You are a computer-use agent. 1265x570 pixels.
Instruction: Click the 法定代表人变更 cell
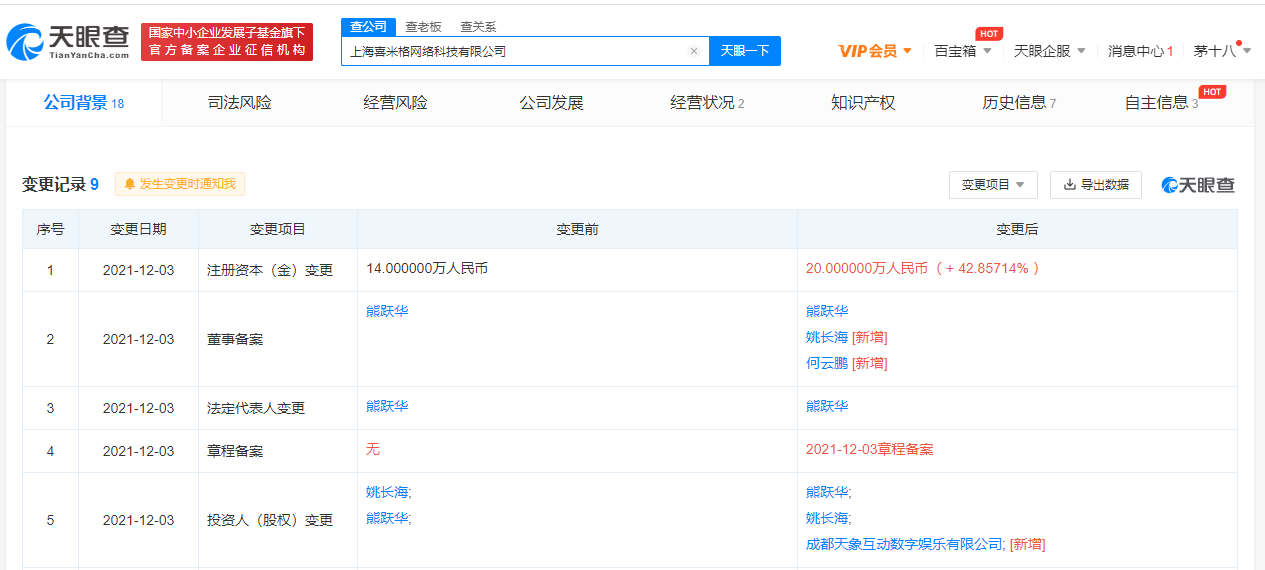278,408
